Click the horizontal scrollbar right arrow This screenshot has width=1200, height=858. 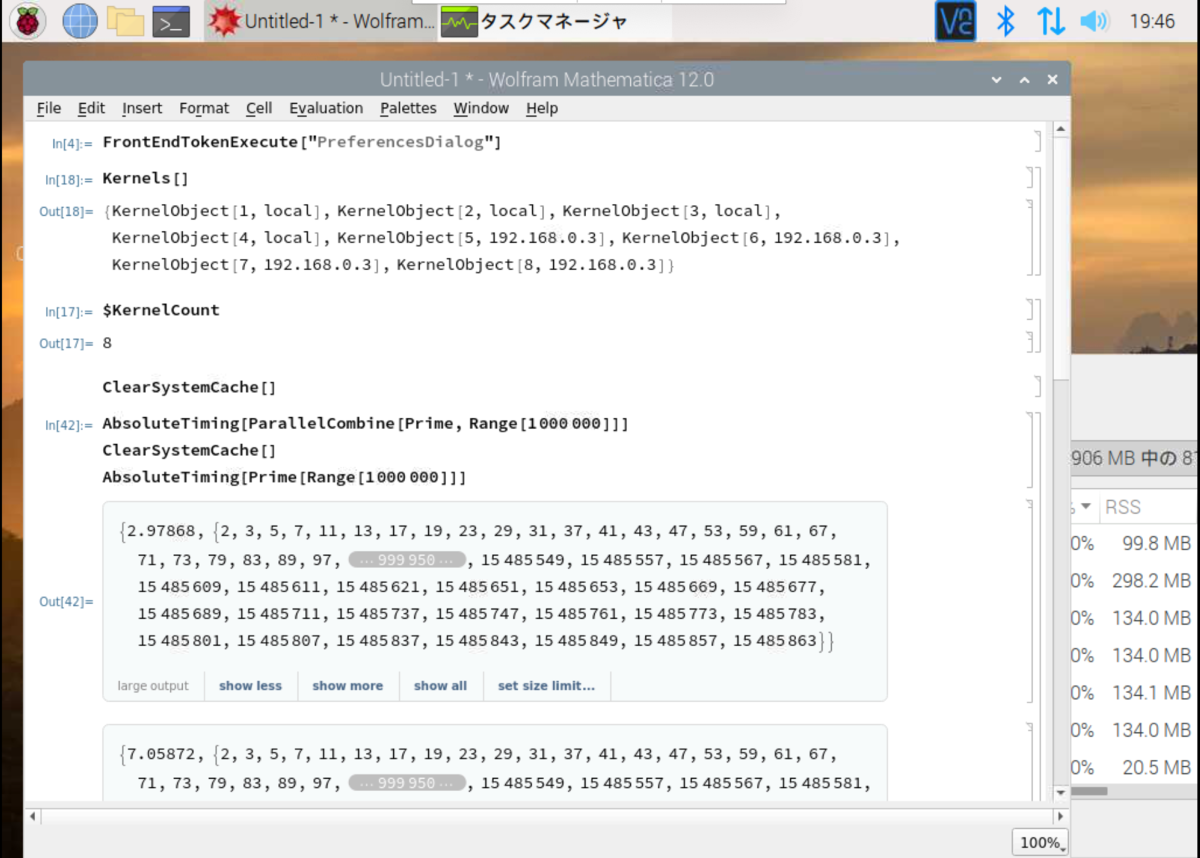pyautogui.click(x=1060, y=816)
